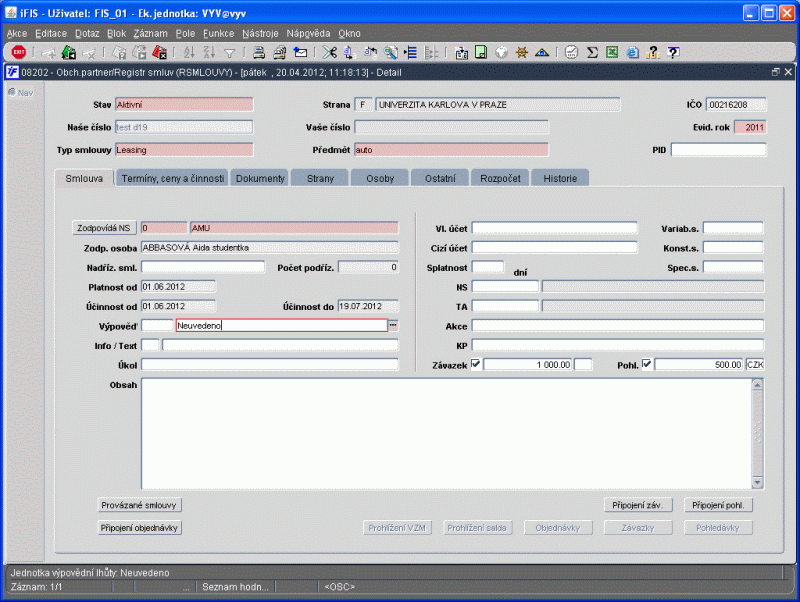Click the Sigma sum toolbar icon
The width and height of the screenshot is (800, 602).
point(592,52)
